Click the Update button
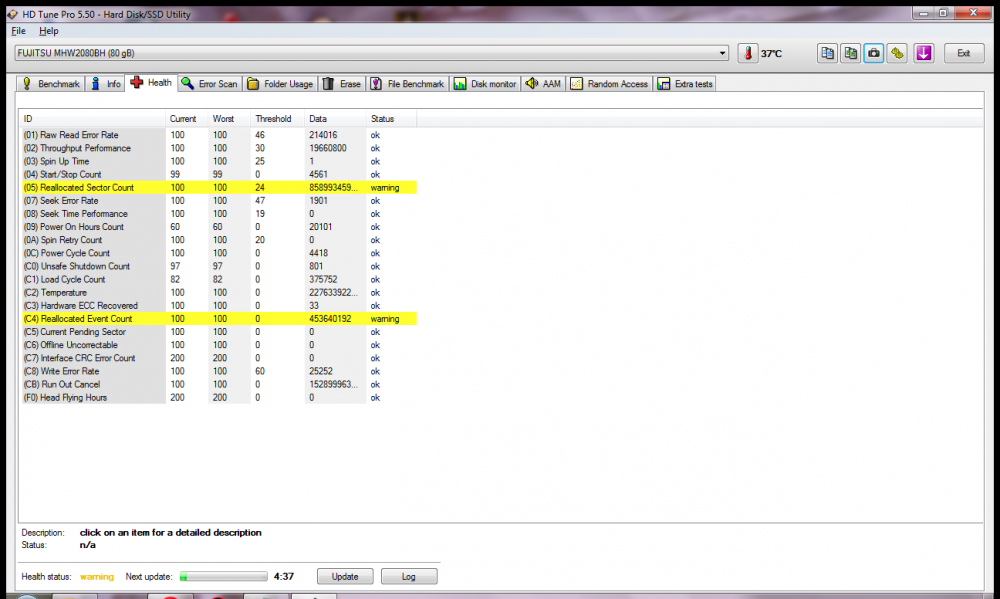This screenshot has width=1000, height=599. click(345, 577)
